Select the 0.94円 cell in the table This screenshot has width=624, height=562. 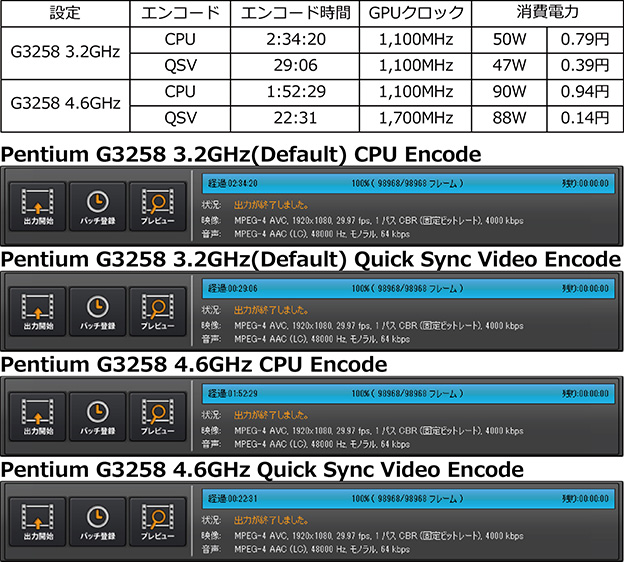(581, 92)
